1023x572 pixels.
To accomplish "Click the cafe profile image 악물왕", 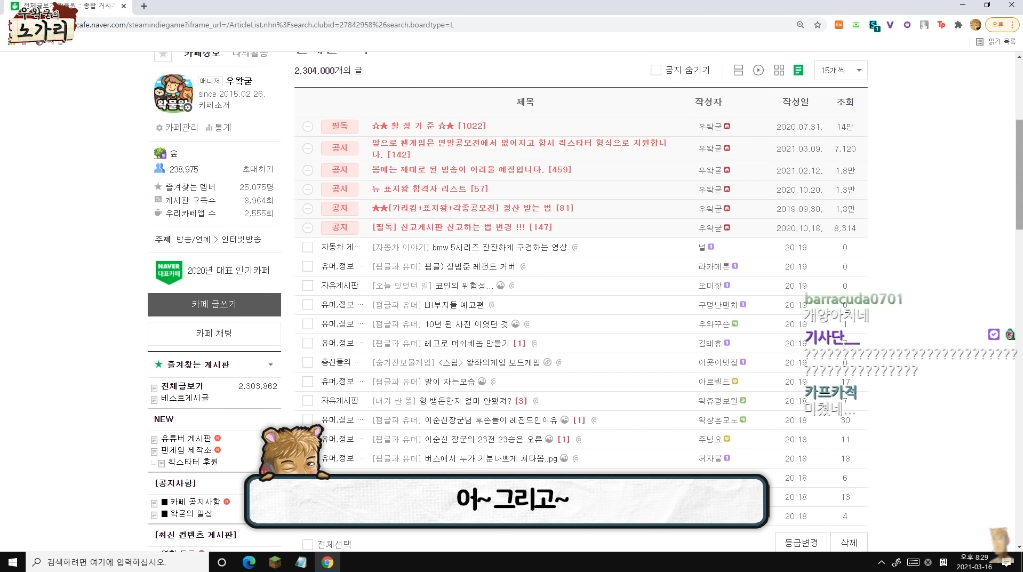I will [x=173, y=93].
